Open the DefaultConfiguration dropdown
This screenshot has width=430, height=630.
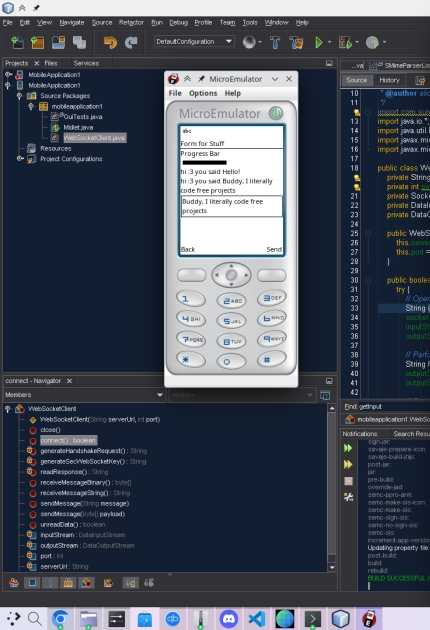coord(194,41)
